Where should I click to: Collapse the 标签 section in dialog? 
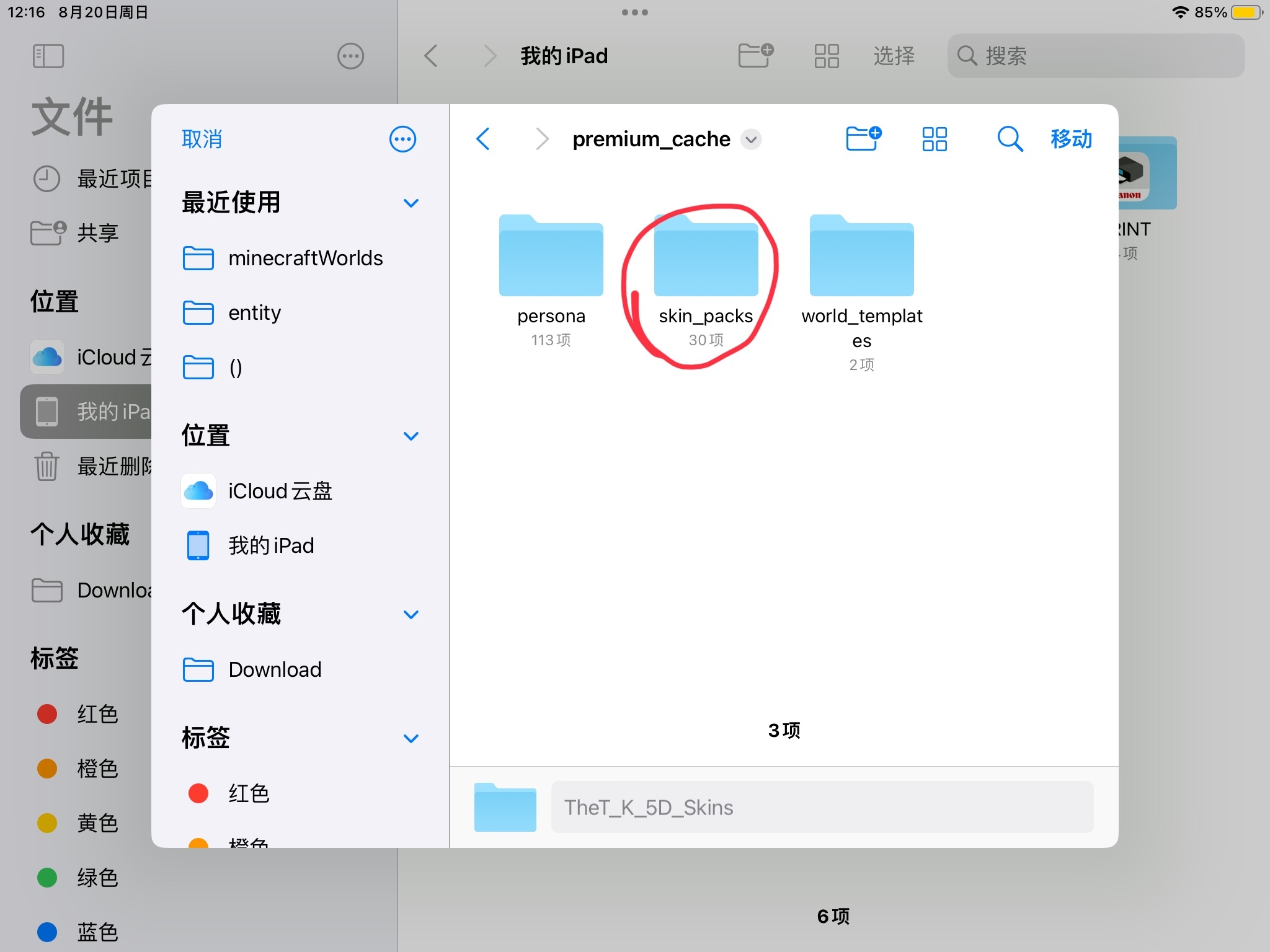(411, 738)
